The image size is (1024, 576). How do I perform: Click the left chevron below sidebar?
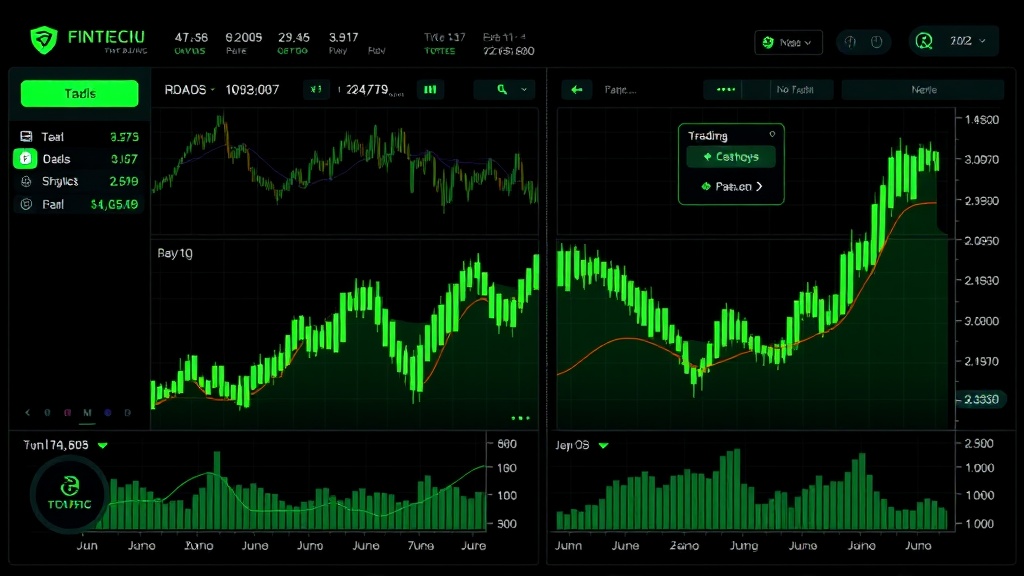pos(27,413)
